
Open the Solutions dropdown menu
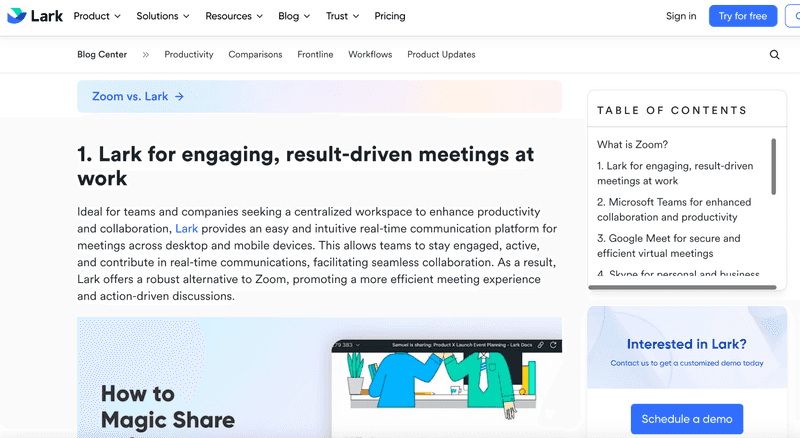163,16
